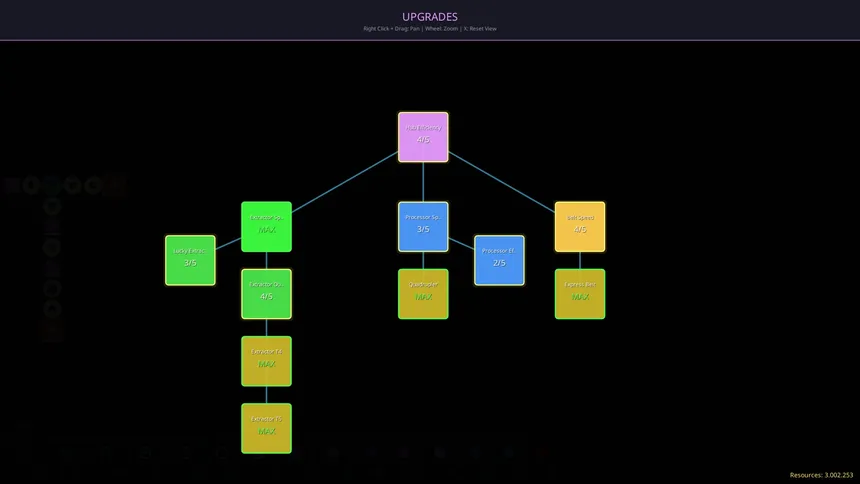The width and height of the screenshot is (860, 484).
Task: Pick the Processor Speed node at 3/5
Action: [x=423, y=226]
